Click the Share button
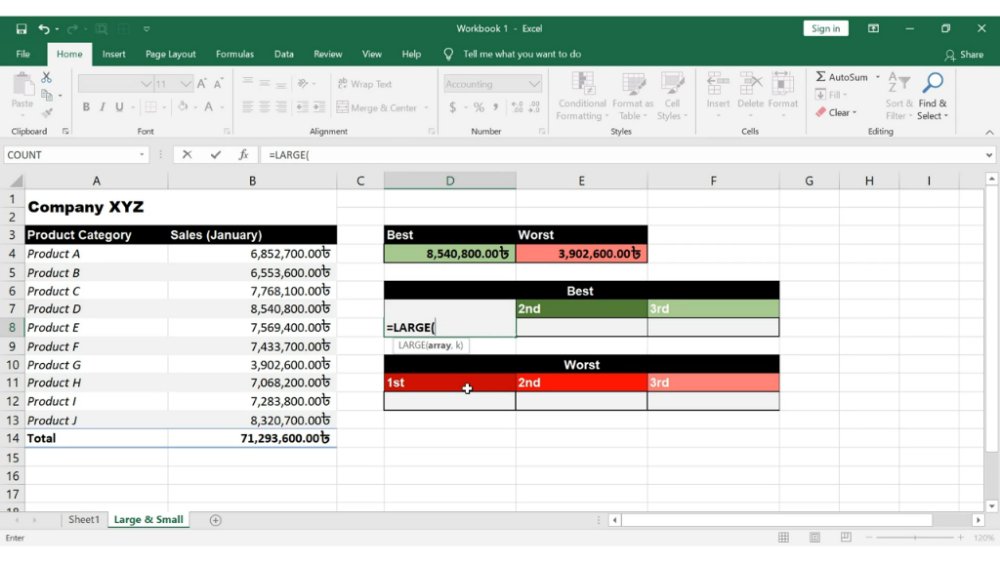Screen dimensions: 1000x562 coord(964,55)
